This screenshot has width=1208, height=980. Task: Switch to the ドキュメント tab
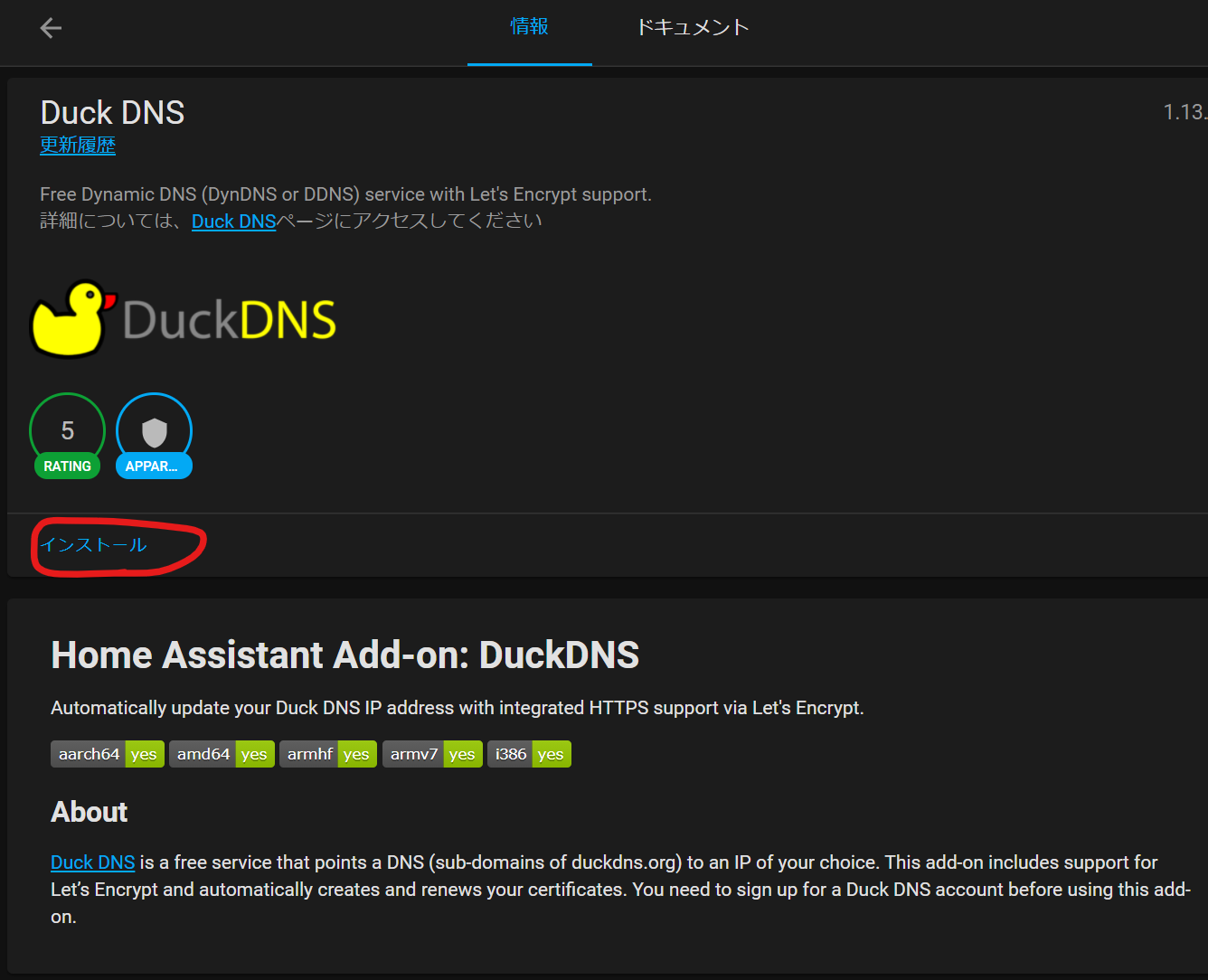tap(693, 27)
